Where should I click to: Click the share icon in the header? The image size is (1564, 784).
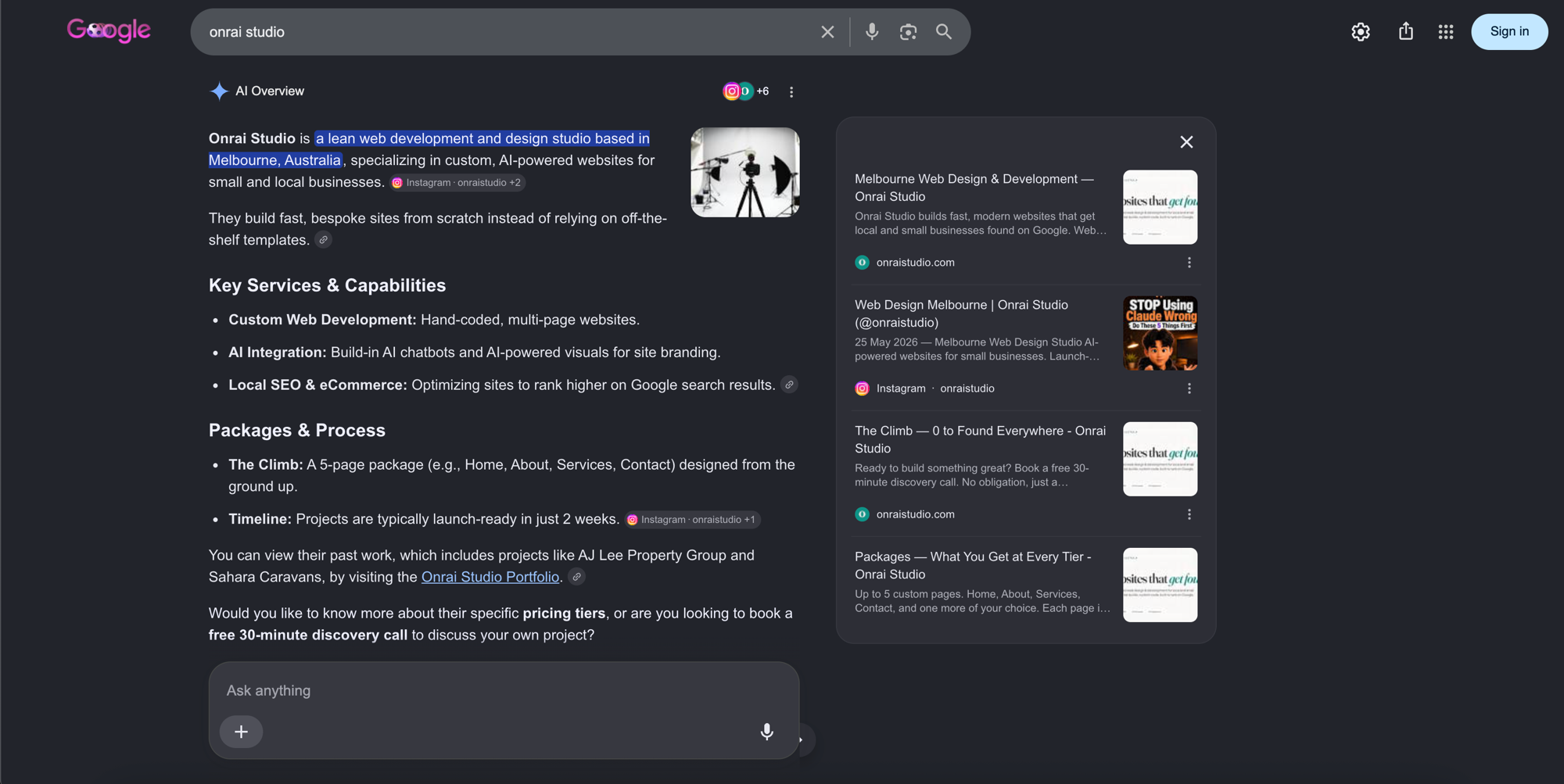(1406, 31)
